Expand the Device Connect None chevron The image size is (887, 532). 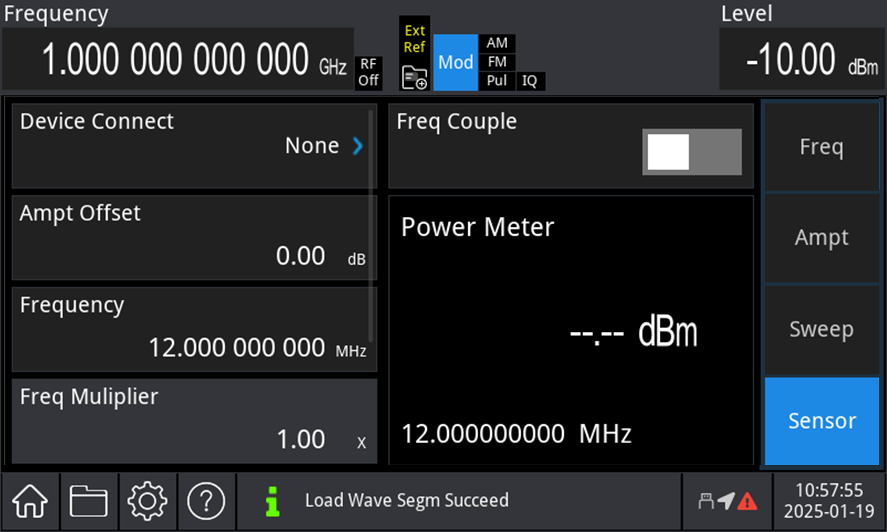point(357,146)
